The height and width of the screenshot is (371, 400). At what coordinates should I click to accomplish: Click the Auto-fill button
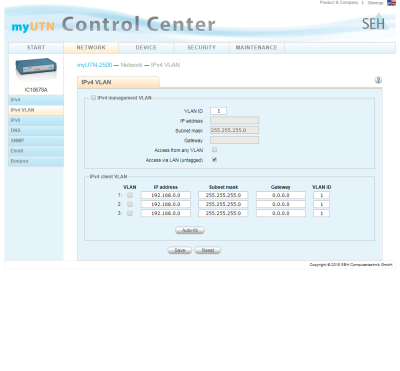click(x=190, y=230)
